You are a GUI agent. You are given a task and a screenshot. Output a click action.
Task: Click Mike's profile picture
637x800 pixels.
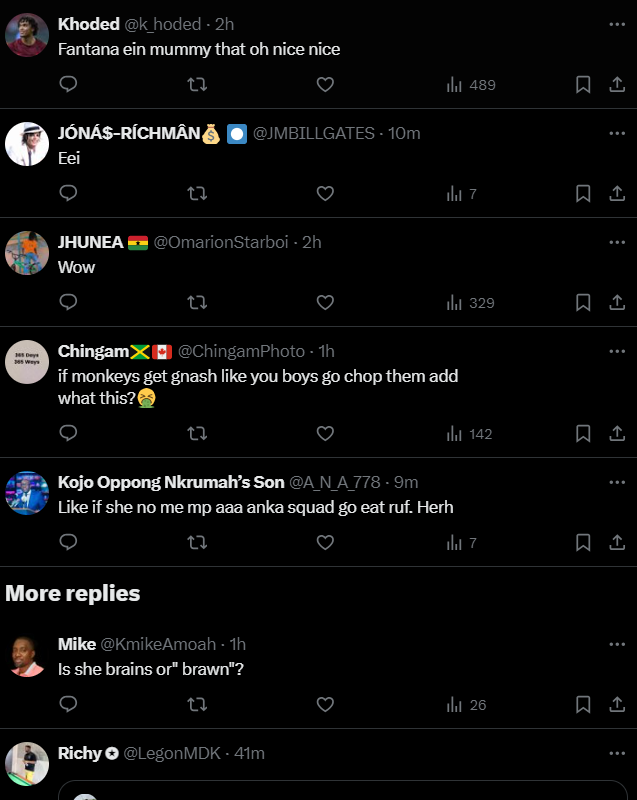pyautogui.click(x=27, y=656)
